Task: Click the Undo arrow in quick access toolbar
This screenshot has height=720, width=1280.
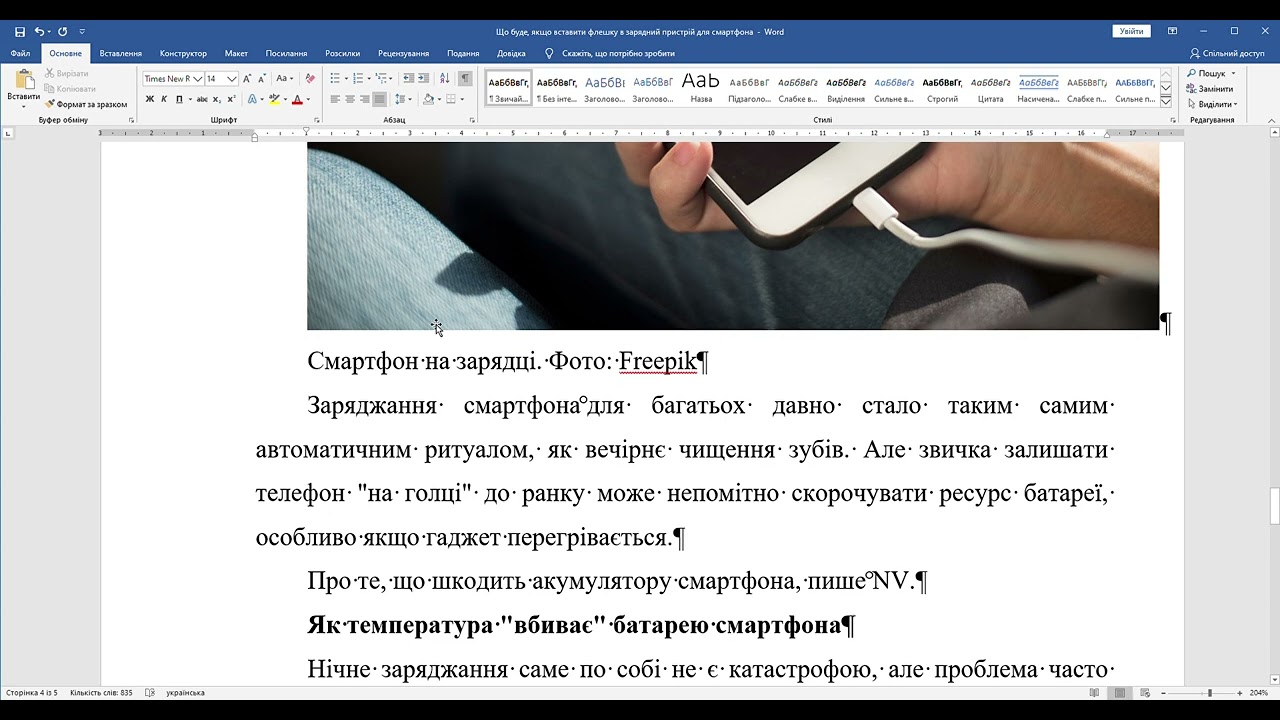Action: pyautogui.click(x=39, y=32)
